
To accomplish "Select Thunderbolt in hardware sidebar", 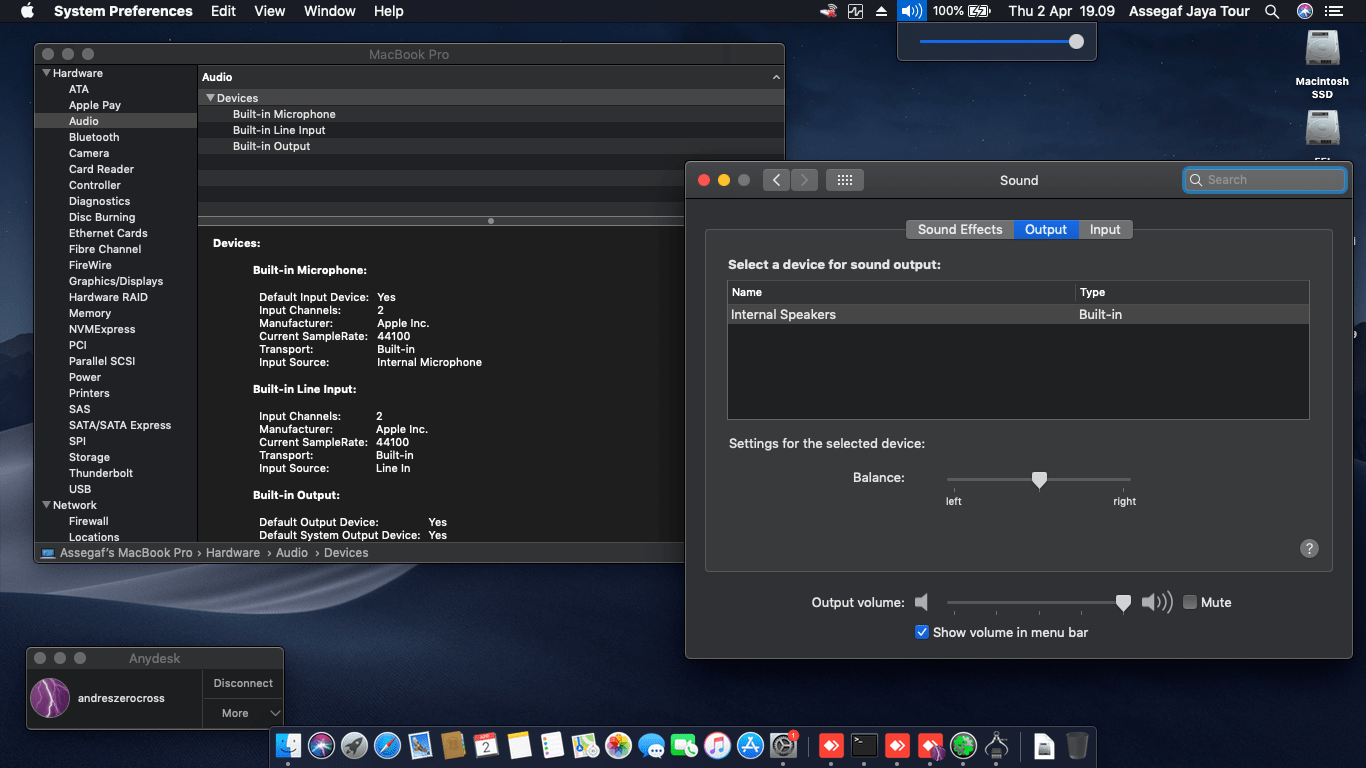I will (101, 473).
